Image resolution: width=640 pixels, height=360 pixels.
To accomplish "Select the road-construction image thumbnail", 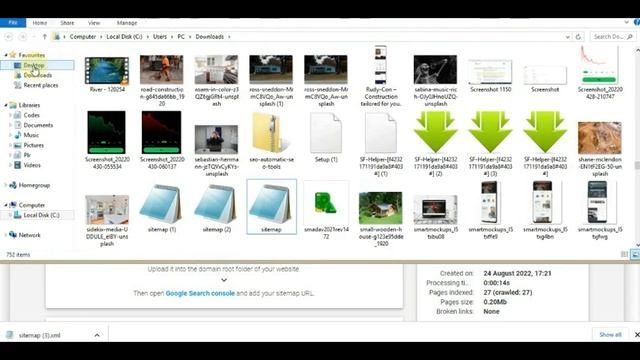I will [x=162, y=70].
